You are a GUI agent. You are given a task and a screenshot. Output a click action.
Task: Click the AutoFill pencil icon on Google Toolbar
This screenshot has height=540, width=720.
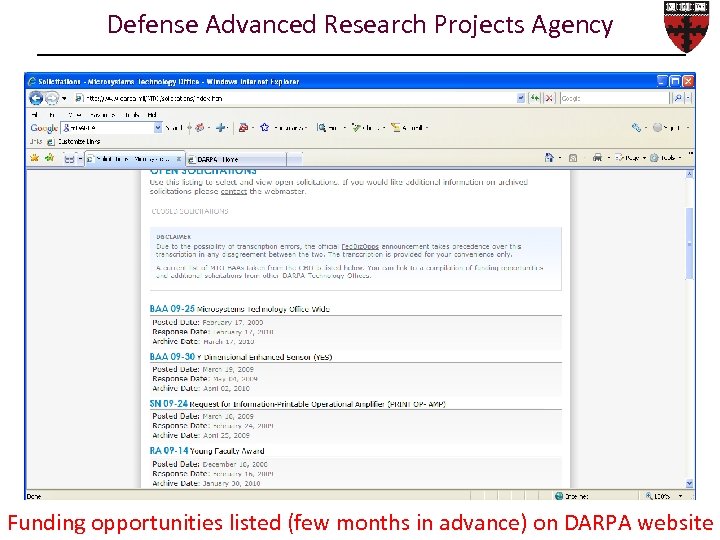click(395, 128)
